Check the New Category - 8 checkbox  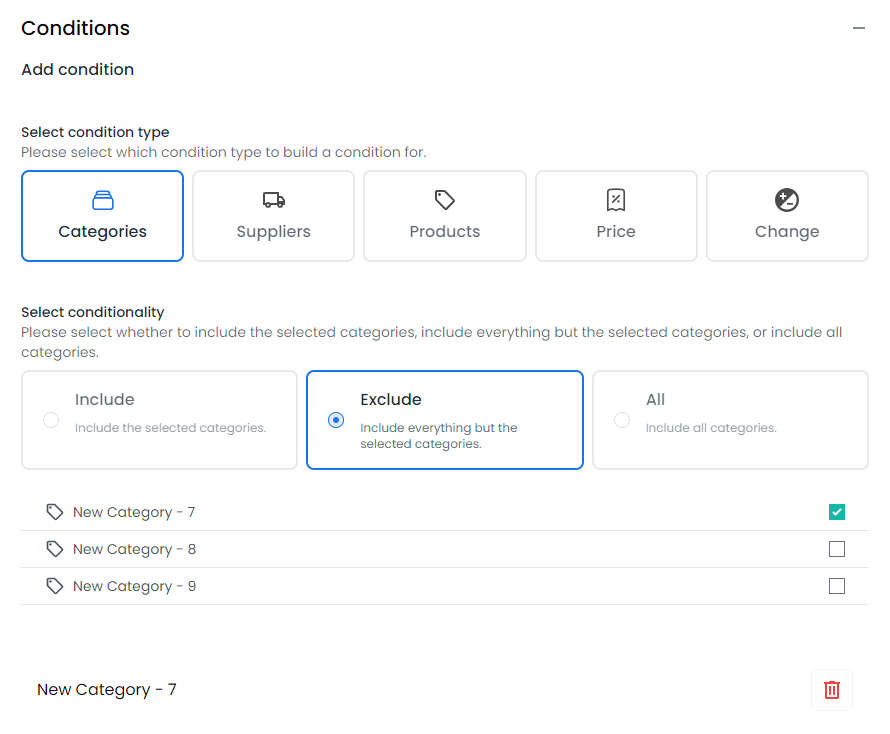coord(837,549)
